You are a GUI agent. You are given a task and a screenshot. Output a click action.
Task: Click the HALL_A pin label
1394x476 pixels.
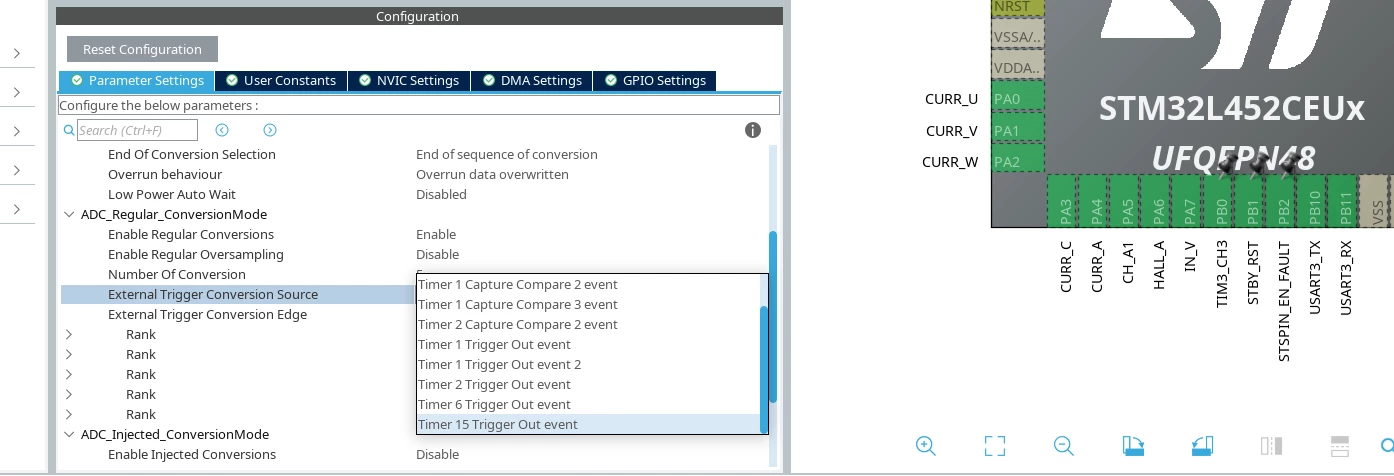click(1159, 265)
